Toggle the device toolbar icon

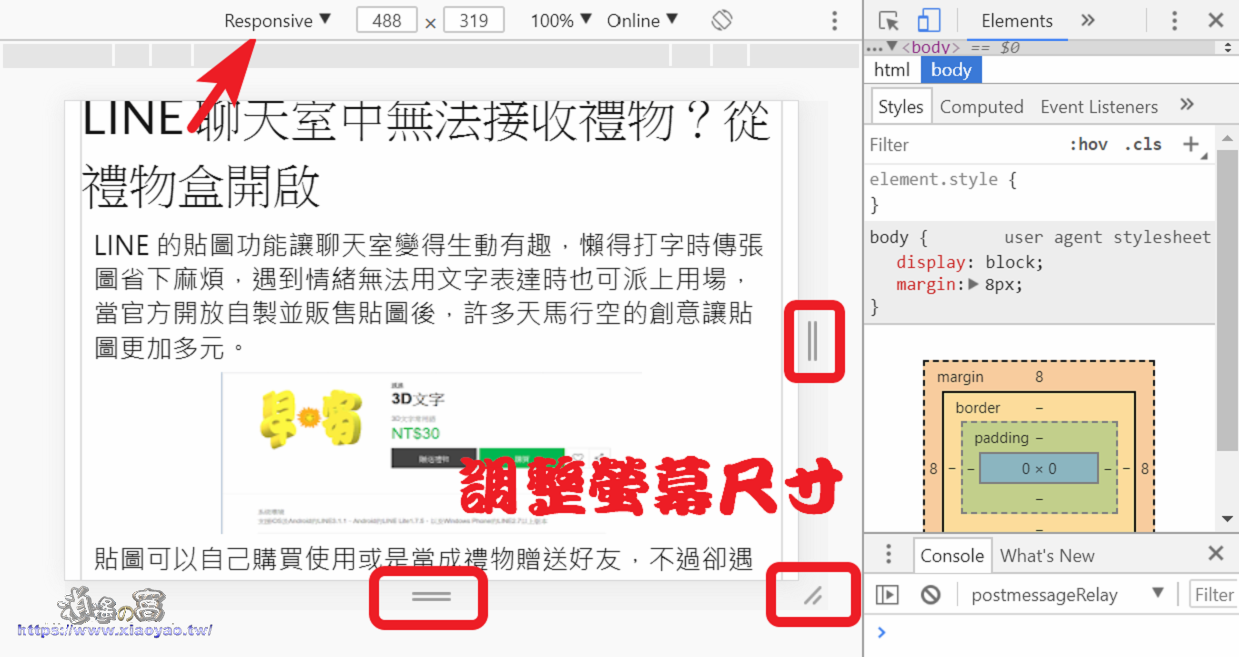coord(929,20)
